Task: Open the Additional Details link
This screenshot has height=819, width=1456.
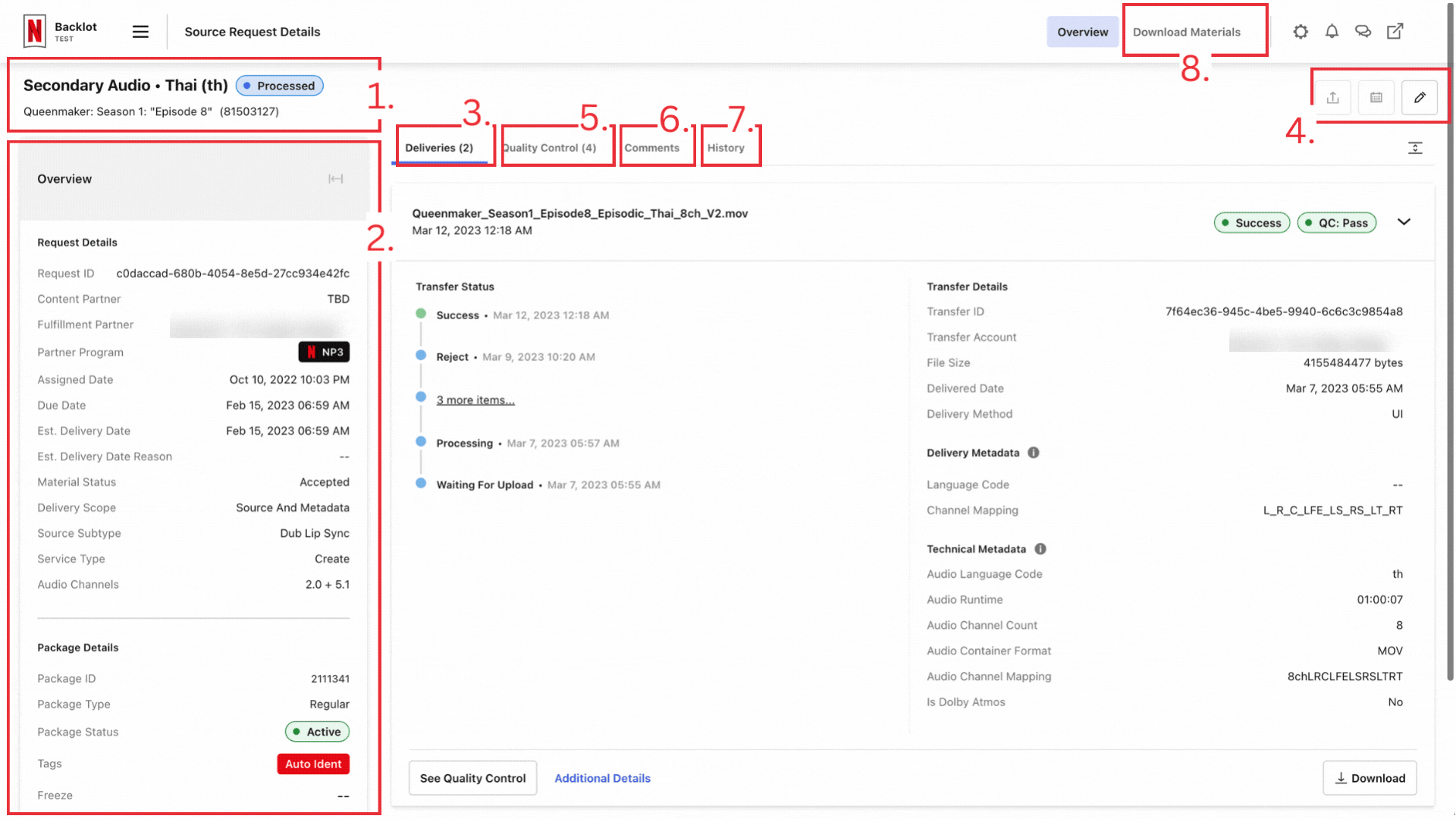Action: [602, 778]
